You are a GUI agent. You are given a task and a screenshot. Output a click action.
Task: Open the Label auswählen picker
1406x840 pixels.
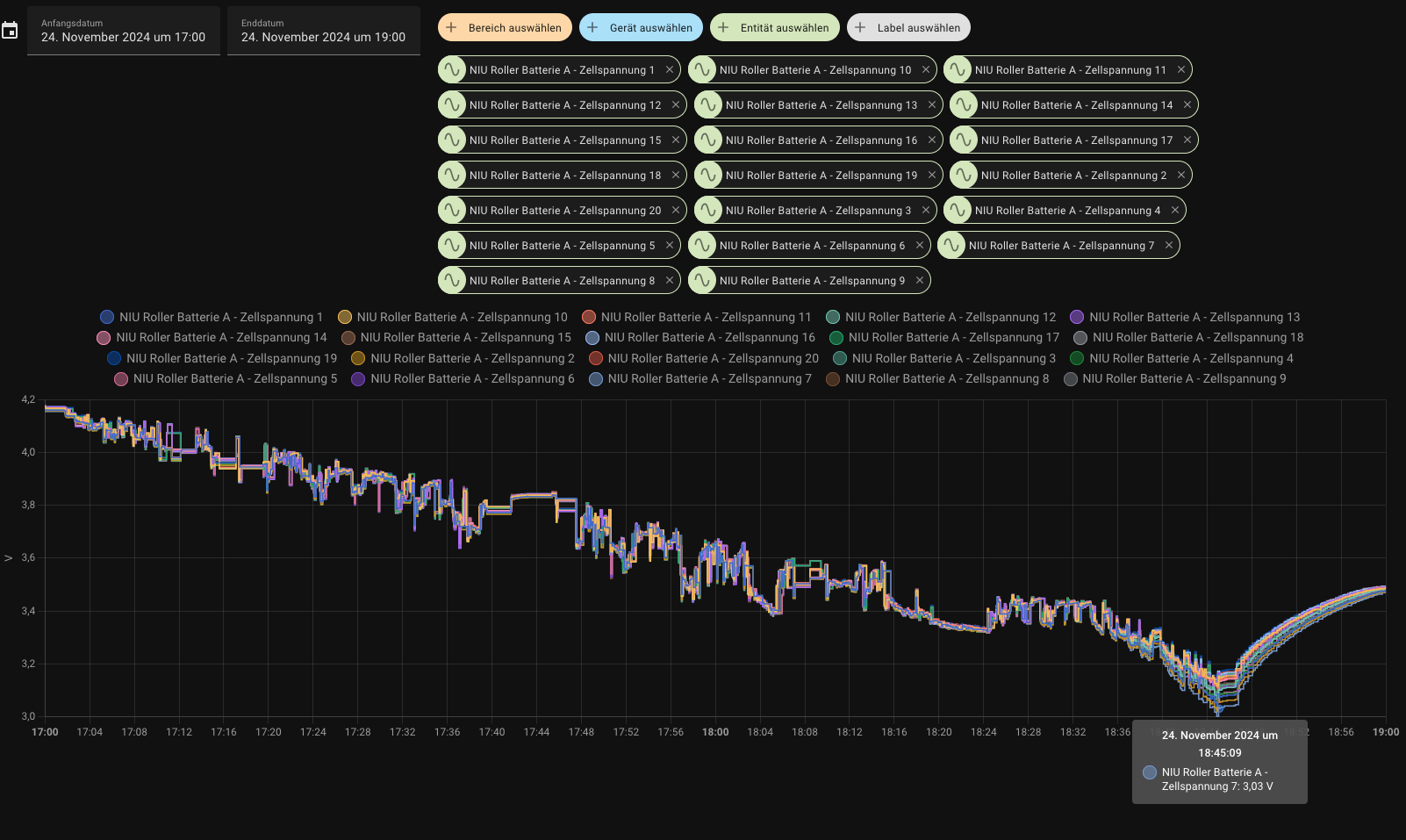[x=908, y=27]
